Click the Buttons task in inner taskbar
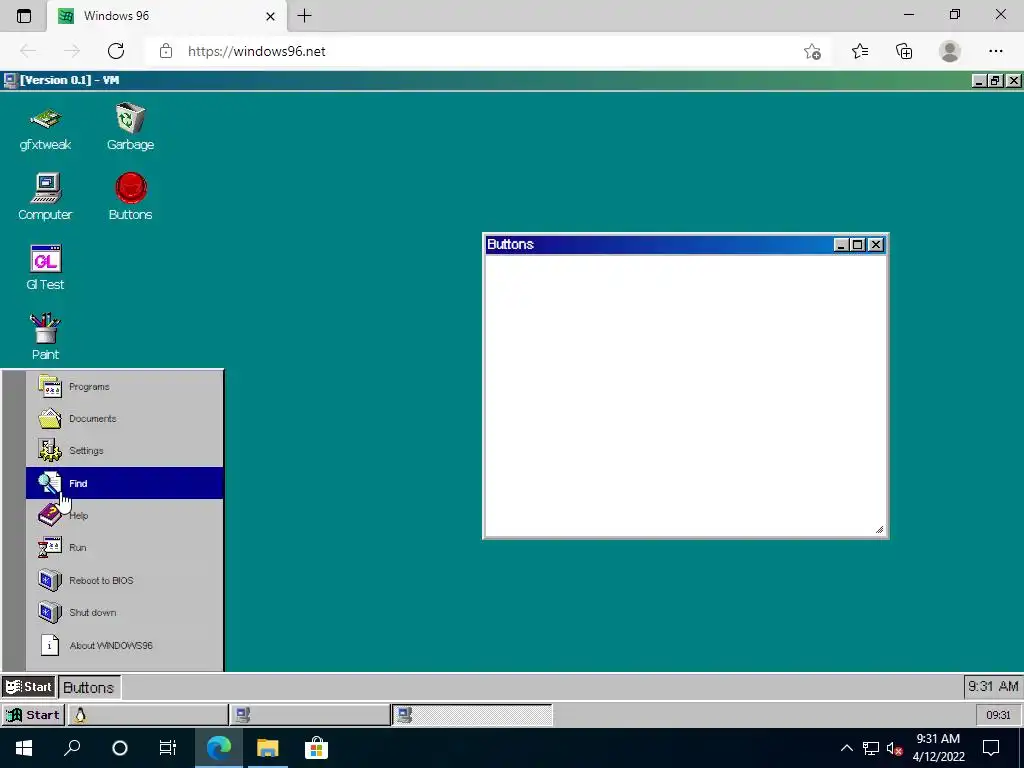 tap(89, 688)
